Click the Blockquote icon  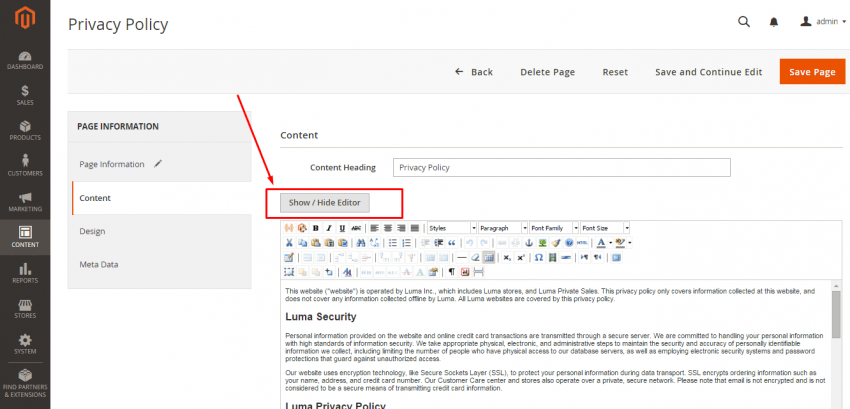(x=452, y=242)
